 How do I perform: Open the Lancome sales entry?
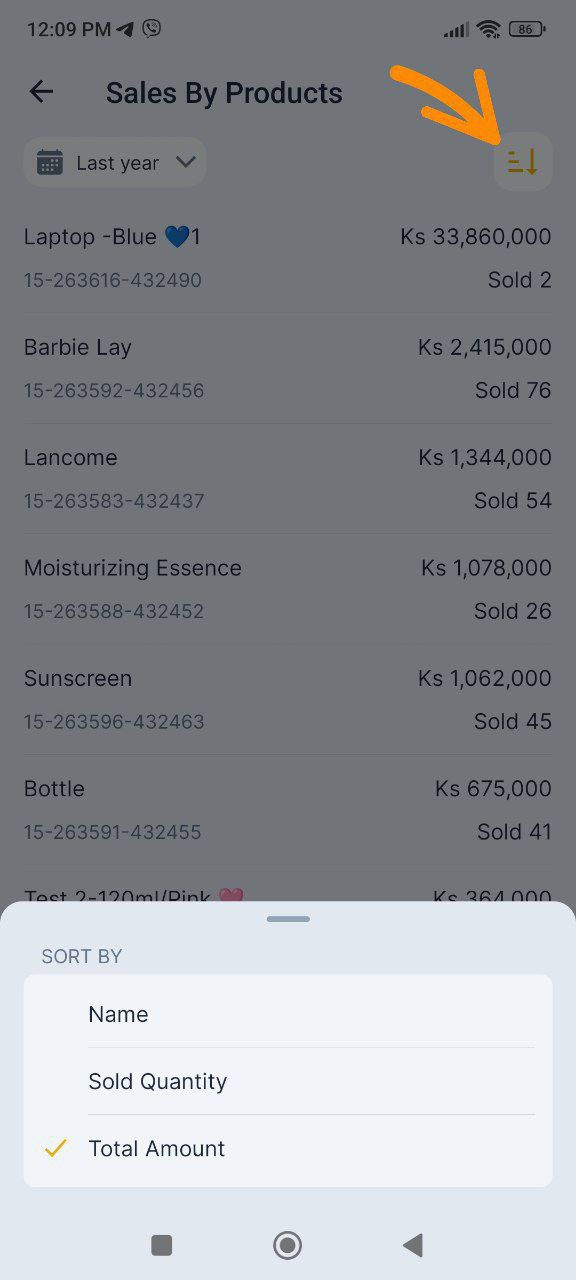pos(288,478)
